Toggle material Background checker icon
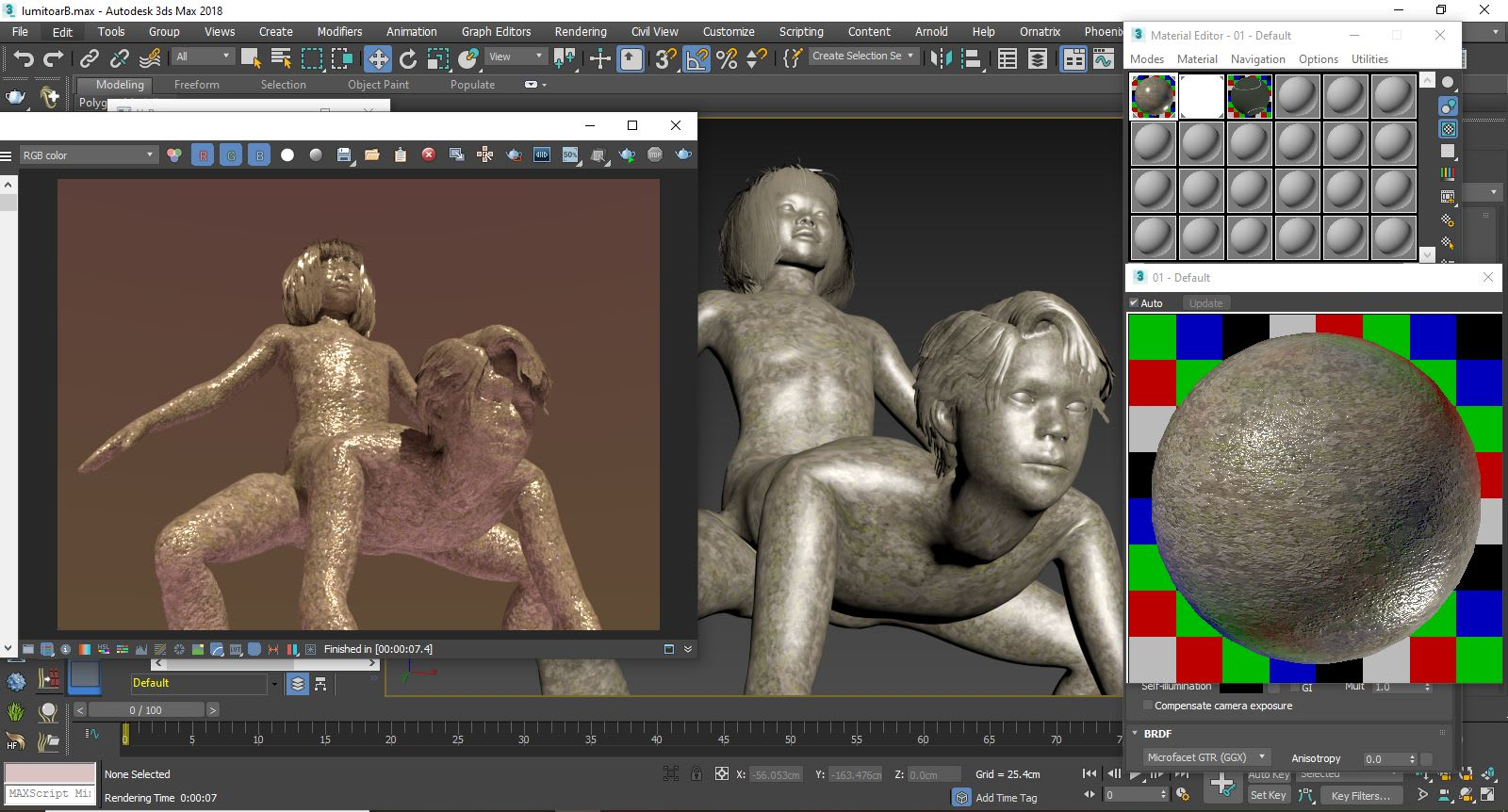This screenshot has width=1508, height=812. click(x=1449, y=129)
